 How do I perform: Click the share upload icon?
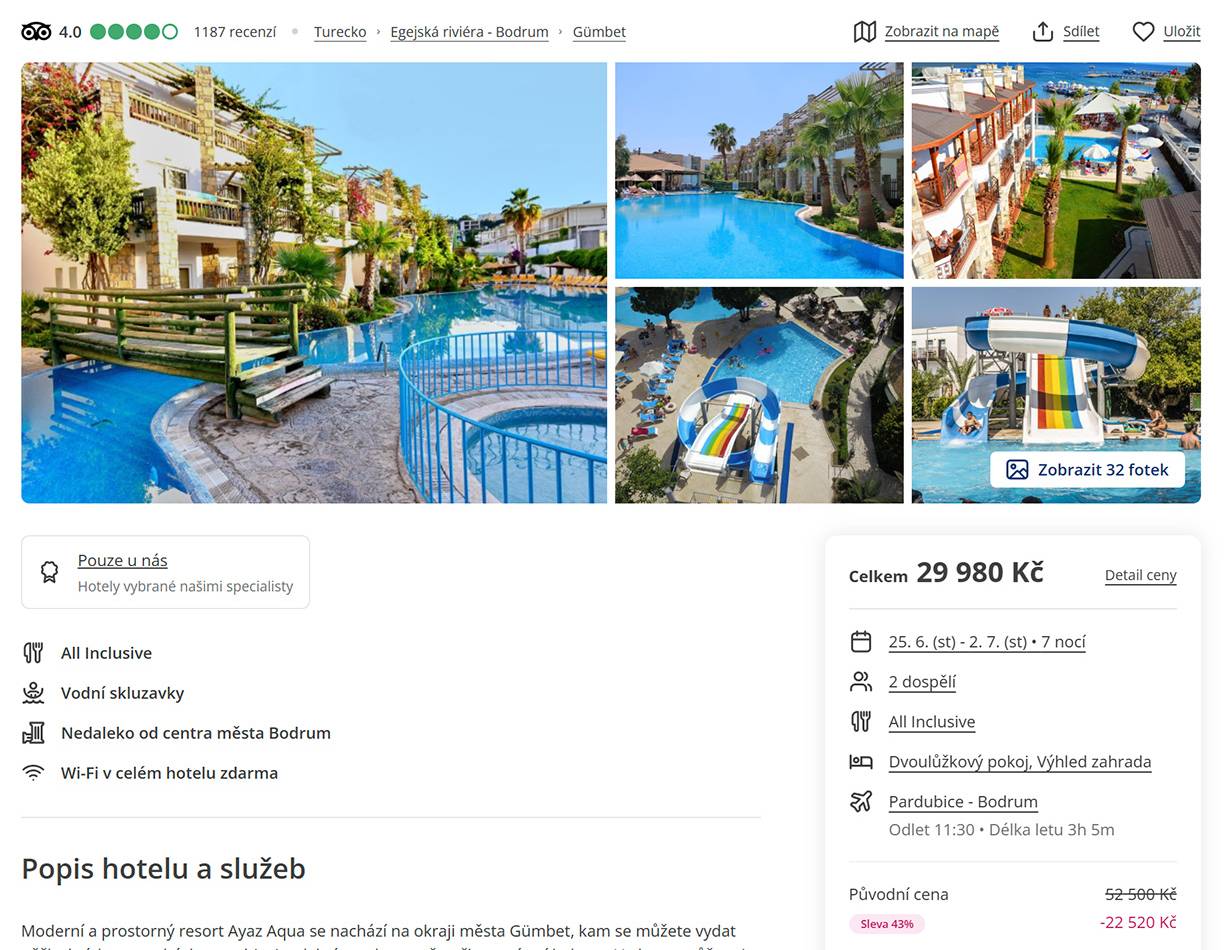click(x=1043, y=32)
